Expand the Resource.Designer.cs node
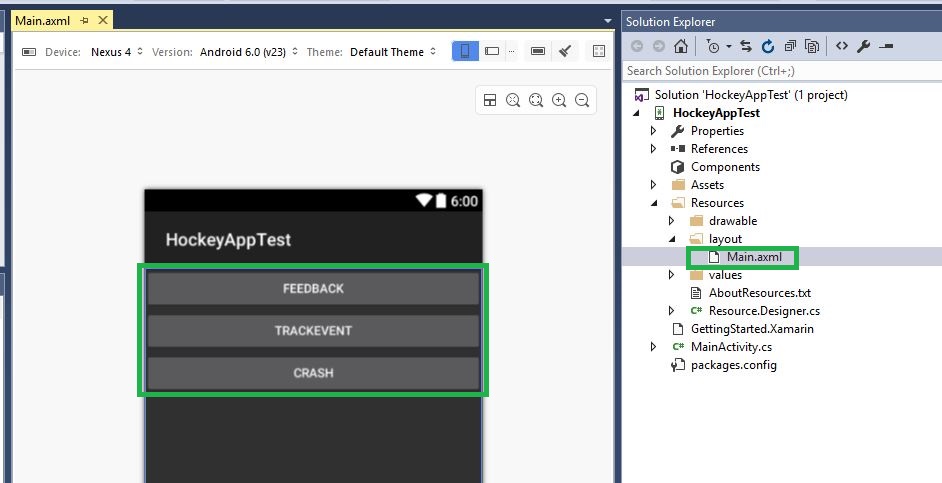942x483 pixels. pos(672,311)
